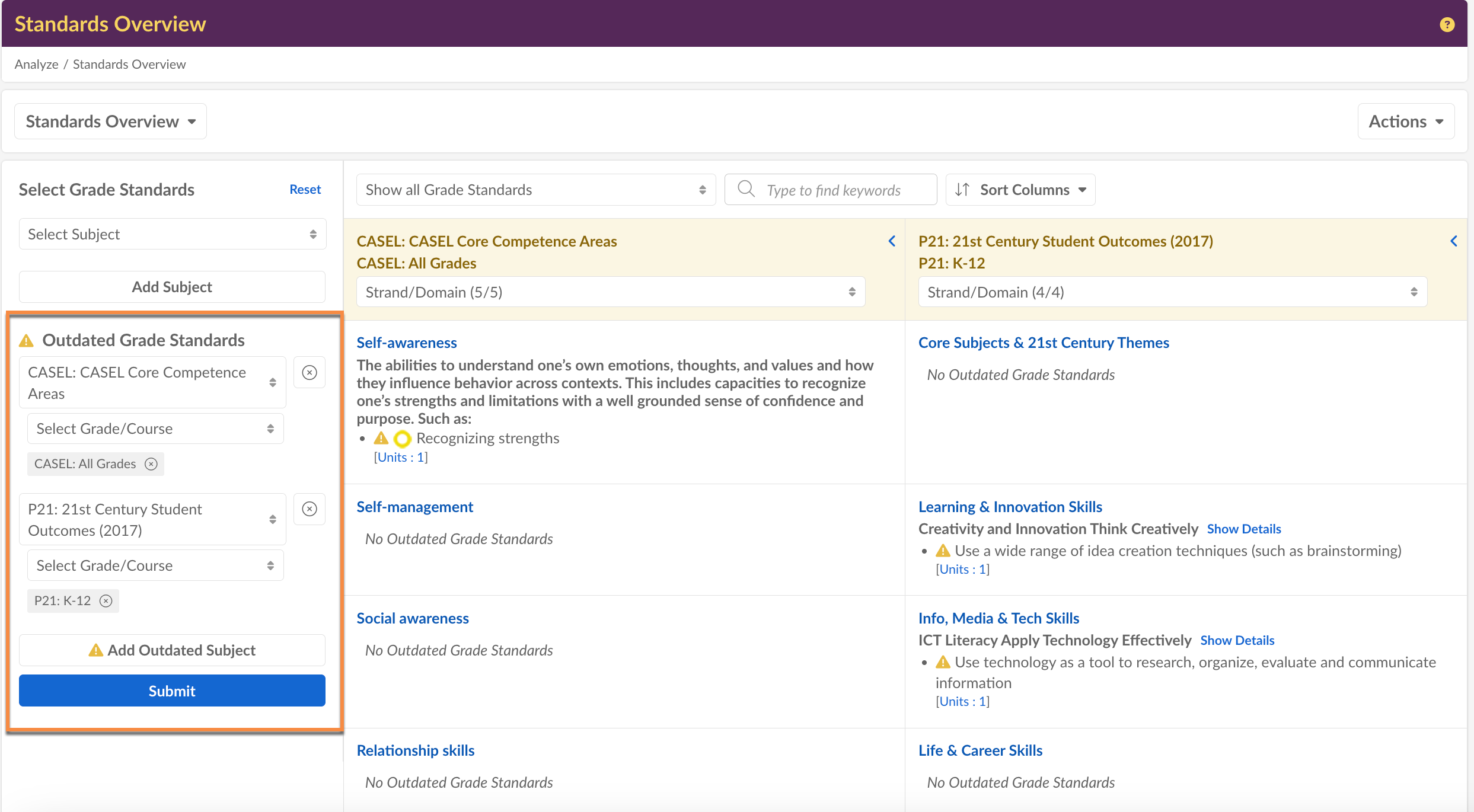Click Show Details for Creativity and Innovation

1244,529
